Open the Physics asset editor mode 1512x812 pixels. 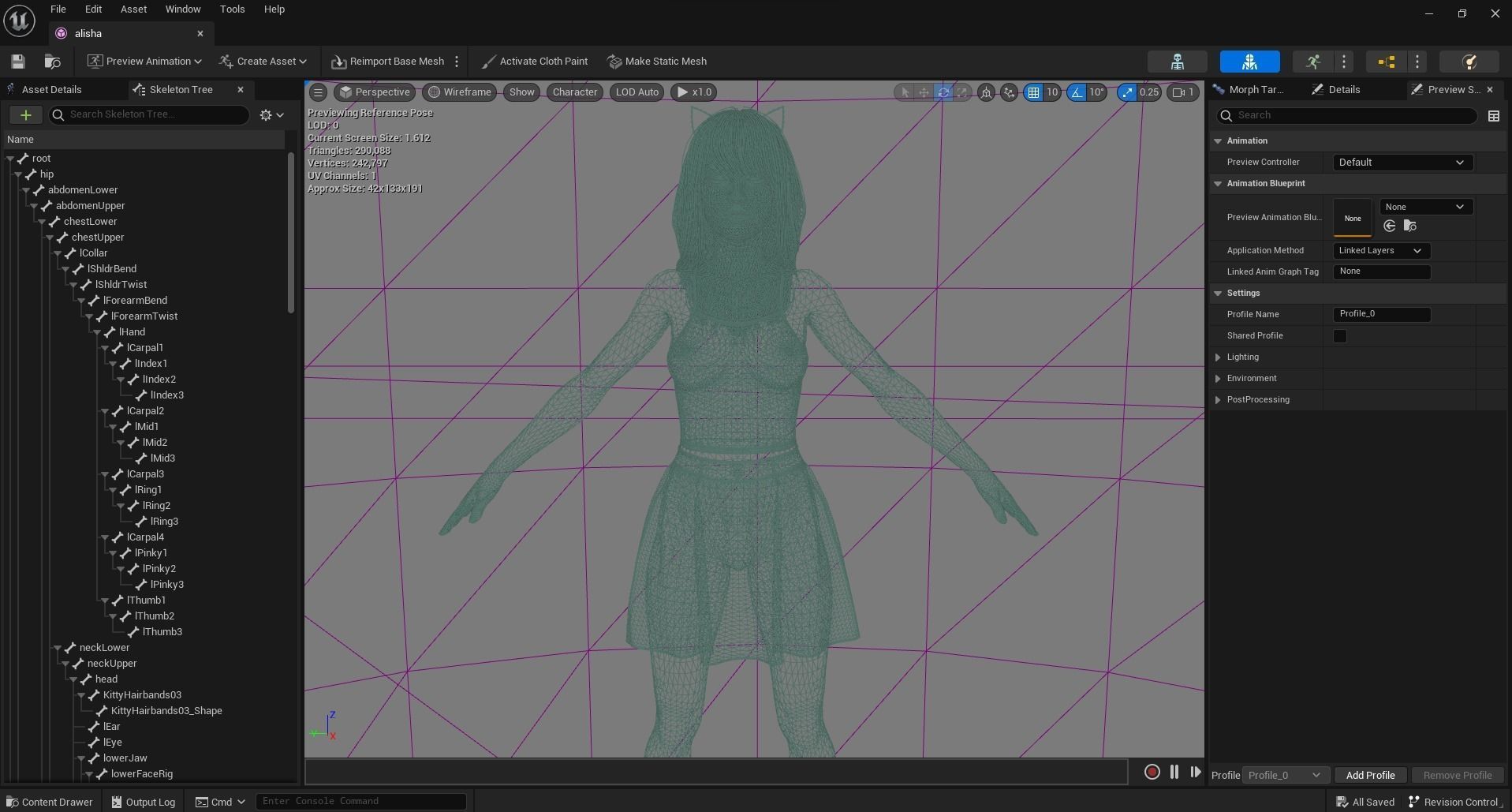(x=1469, y=62)
